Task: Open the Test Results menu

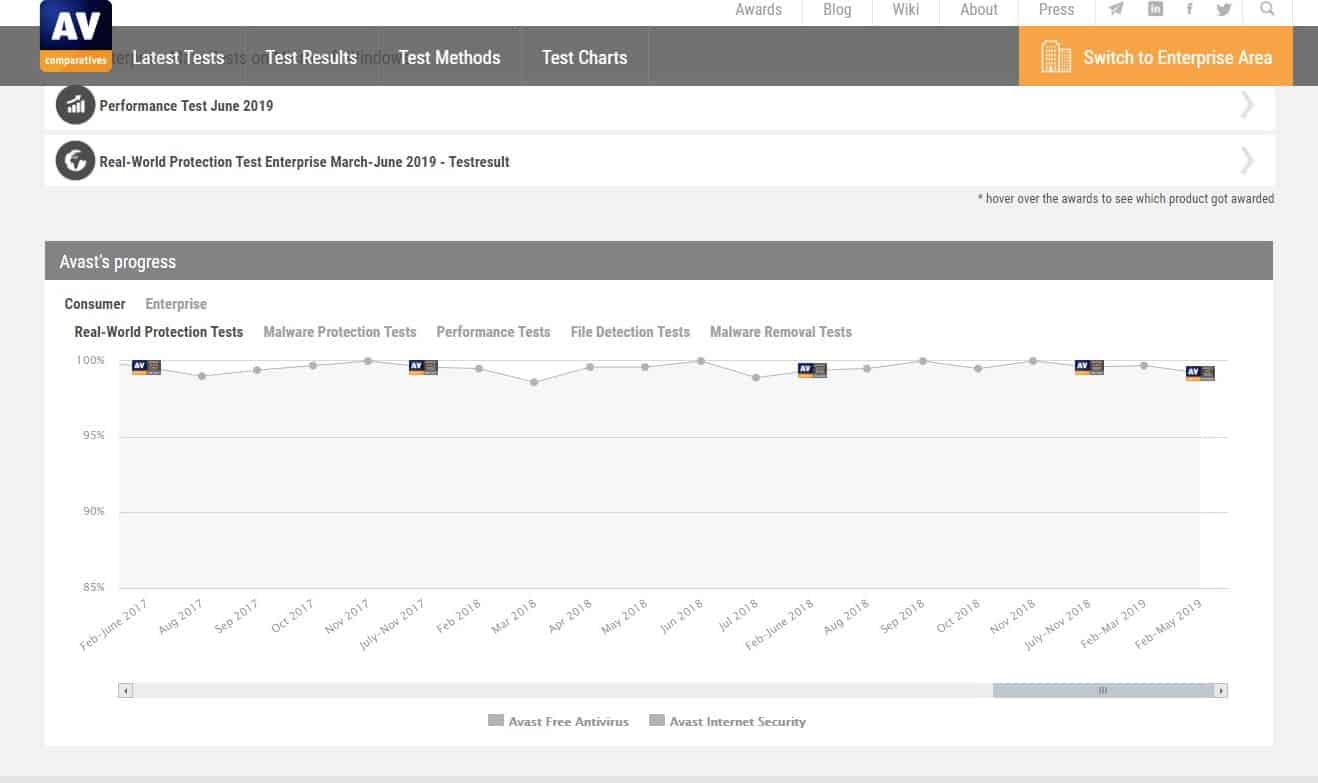Action: coord(311,57)
